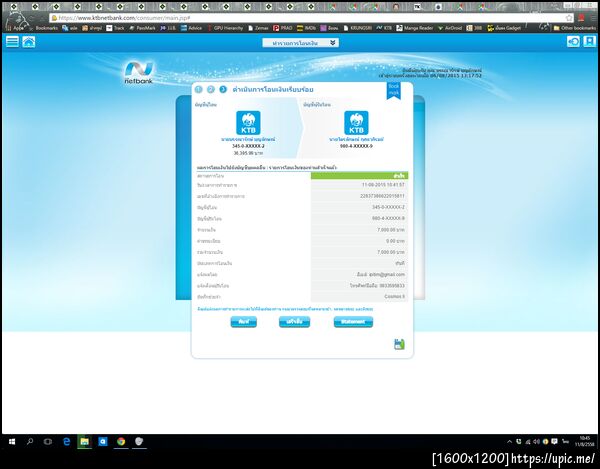Switch to Chrome on the taskbar

pos(121,442)
